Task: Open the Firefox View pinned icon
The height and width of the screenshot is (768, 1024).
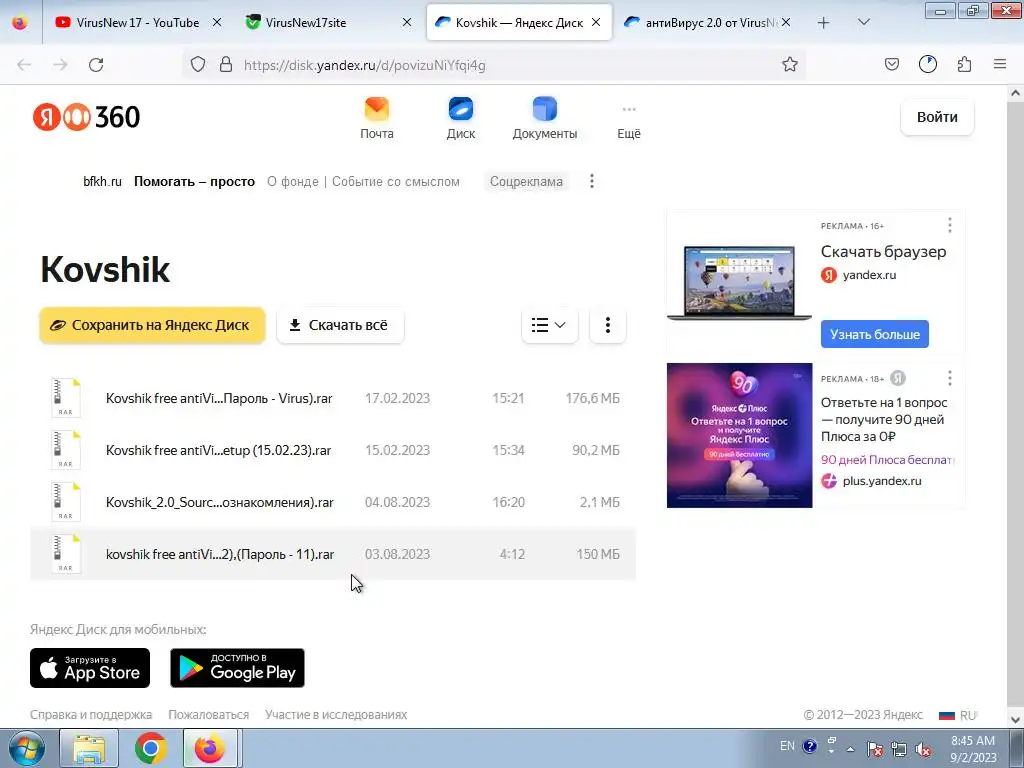Action: click(20, 22)
